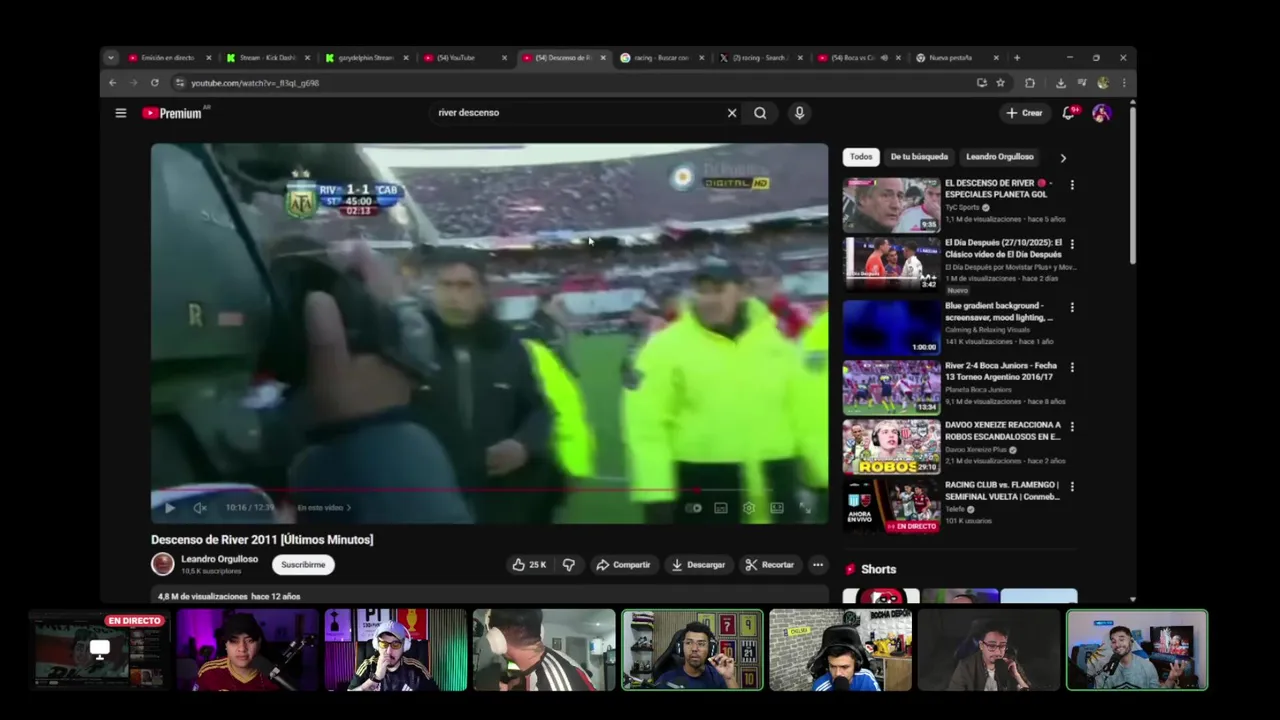This screenshot has width=1280, height=720.
Task: Open the account avatar menu
Action: 1101,113
